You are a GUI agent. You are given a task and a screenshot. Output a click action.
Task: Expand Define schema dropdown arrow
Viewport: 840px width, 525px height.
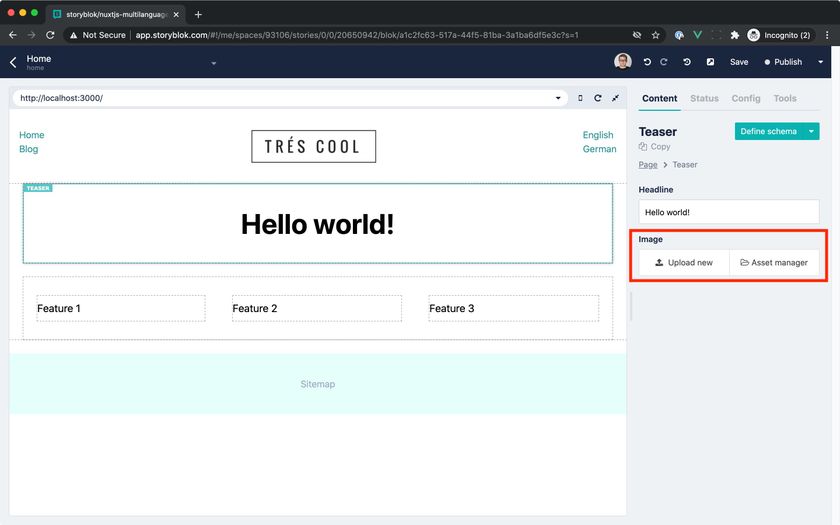tap(812, 131)
